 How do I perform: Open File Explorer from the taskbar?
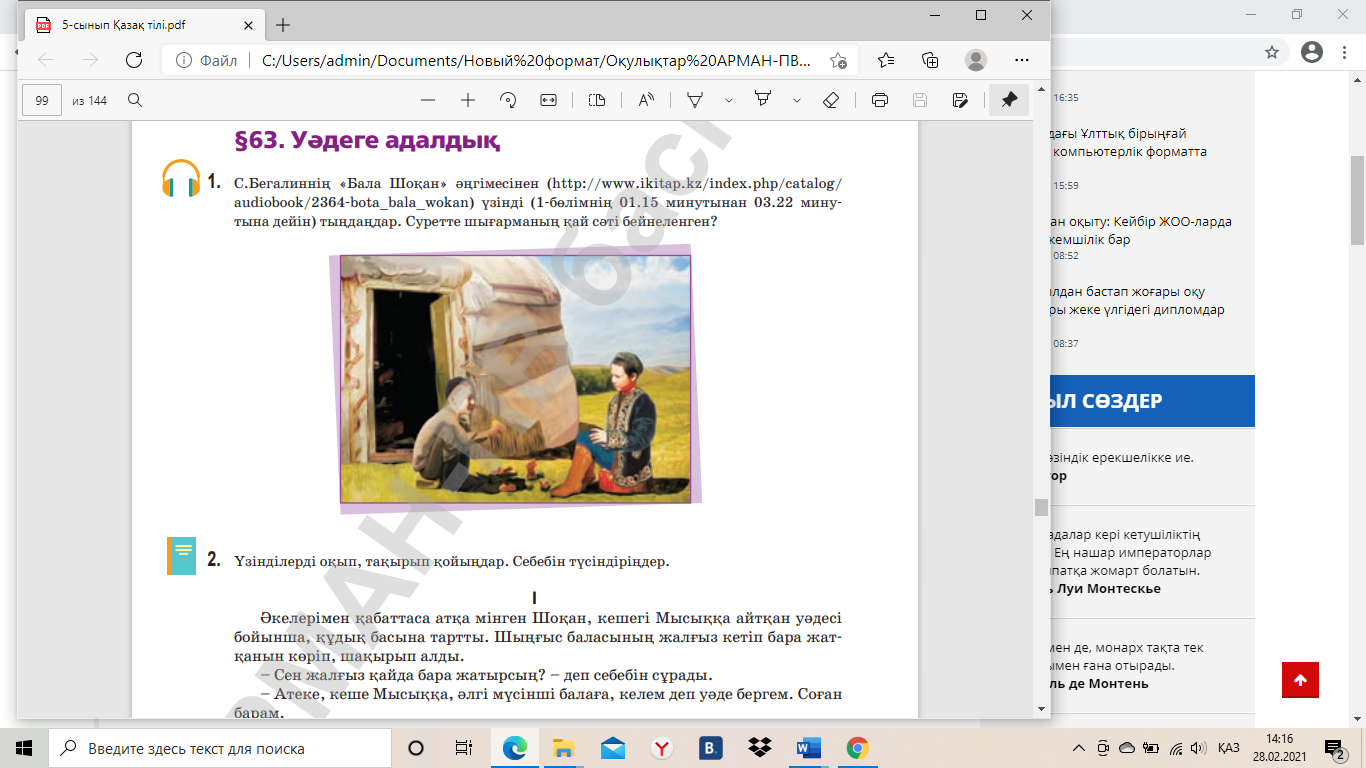tap(563, 748)
